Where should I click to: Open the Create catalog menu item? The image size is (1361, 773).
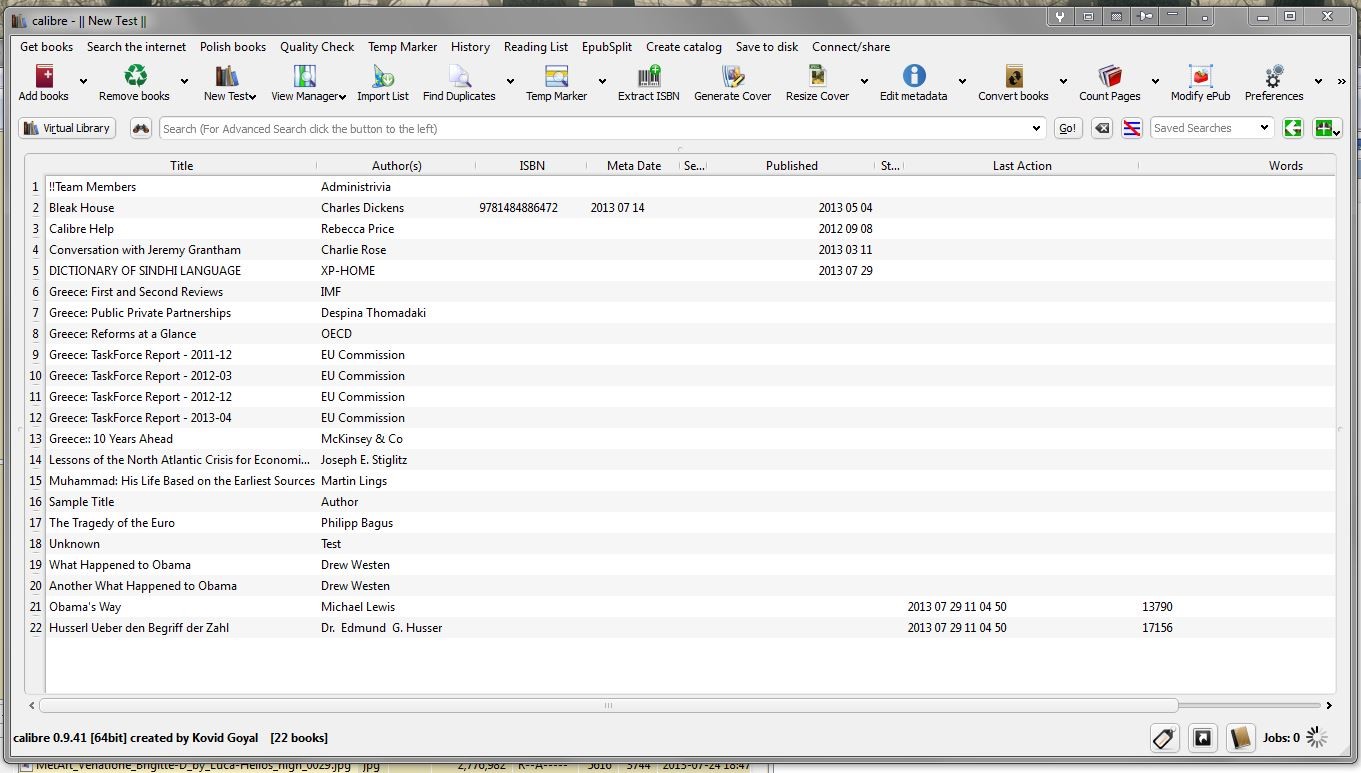point(684,47)
